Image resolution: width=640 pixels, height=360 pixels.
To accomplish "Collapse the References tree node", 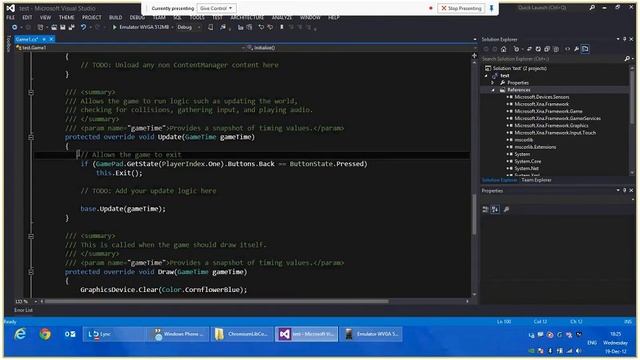I will [493, 90].
